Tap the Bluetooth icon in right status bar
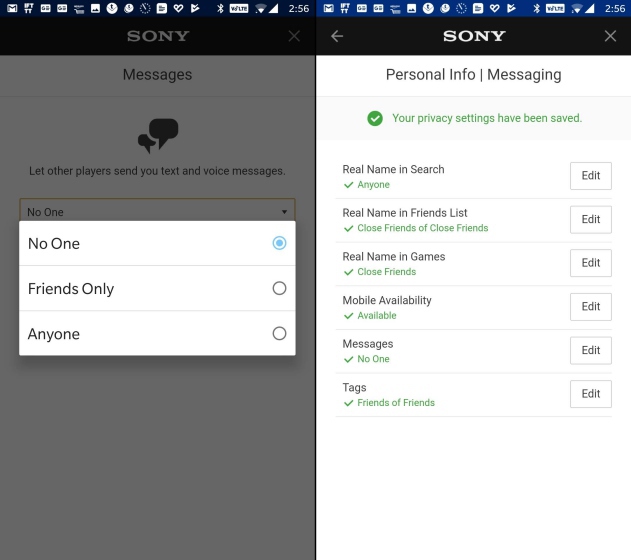 [536, 8]
